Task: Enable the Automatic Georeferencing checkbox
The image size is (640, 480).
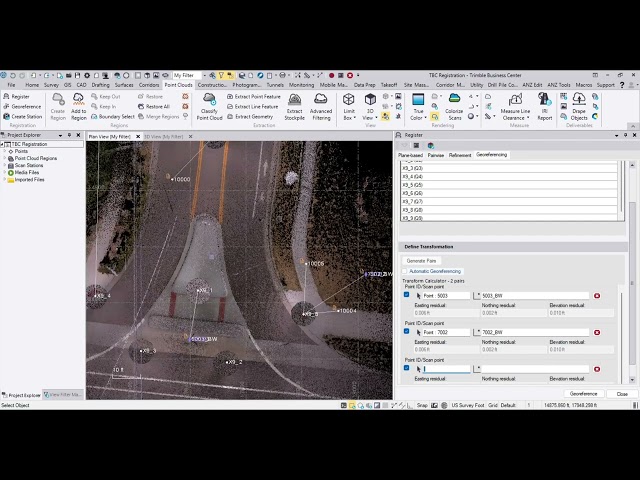Action: point(405,271)
